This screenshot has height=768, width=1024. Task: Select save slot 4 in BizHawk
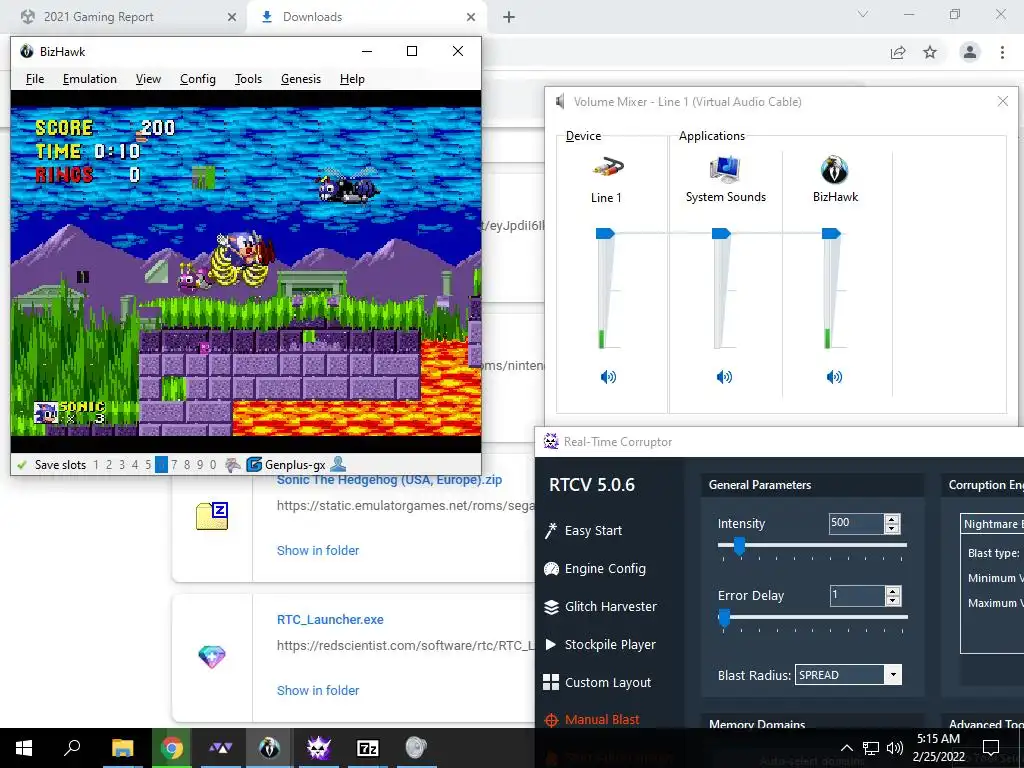135,465
